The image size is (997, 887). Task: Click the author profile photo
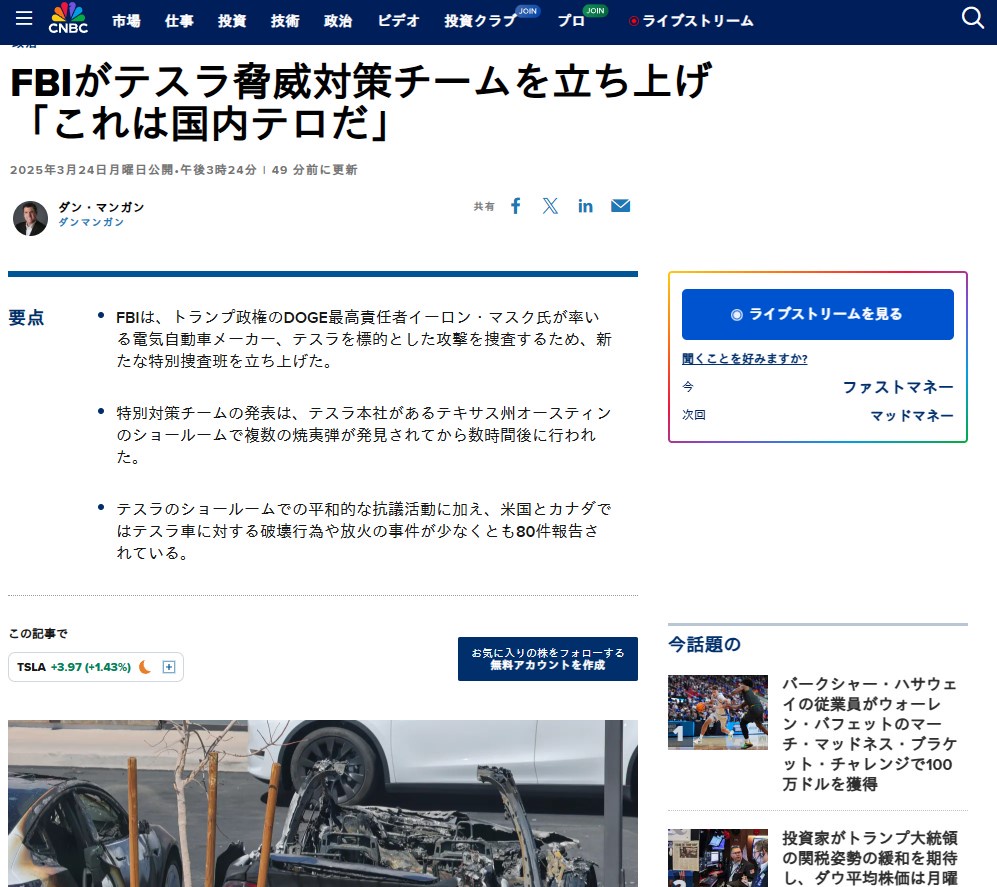(31, 218)
